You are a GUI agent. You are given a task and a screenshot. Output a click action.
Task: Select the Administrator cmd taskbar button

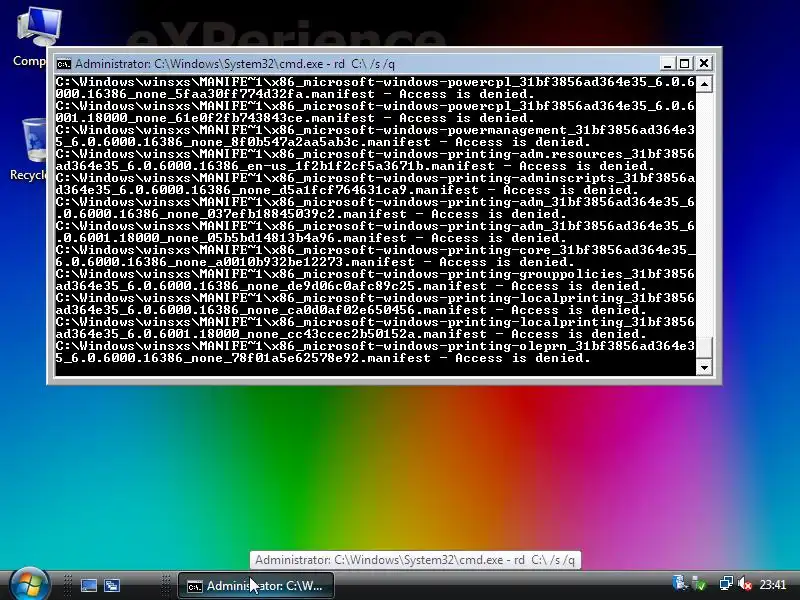tap(256, 586)
